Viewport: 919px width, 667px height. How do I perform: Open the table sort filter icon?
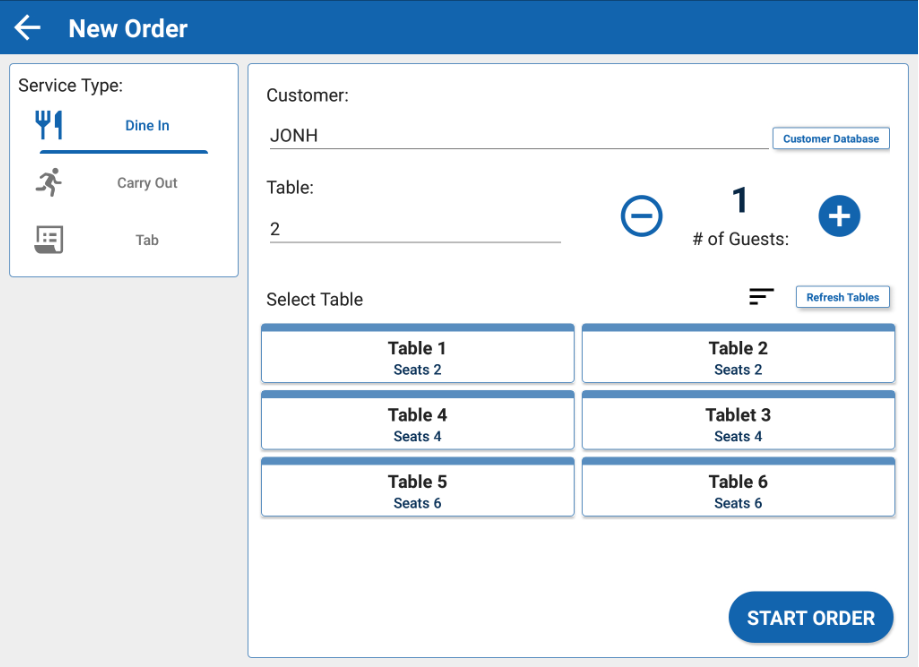[761, 297]
